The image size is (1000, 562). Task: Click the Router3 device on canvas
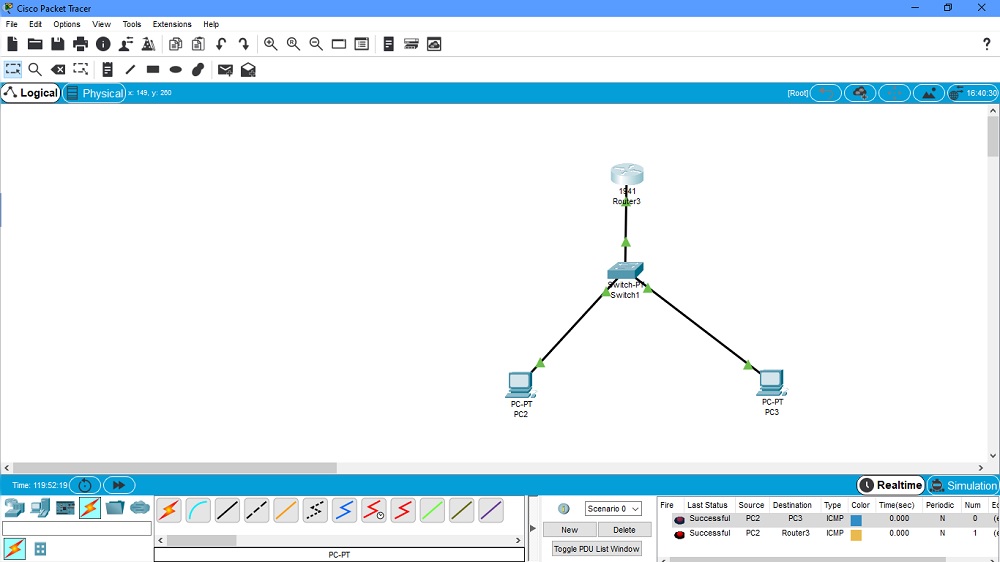tap(627, 176)
